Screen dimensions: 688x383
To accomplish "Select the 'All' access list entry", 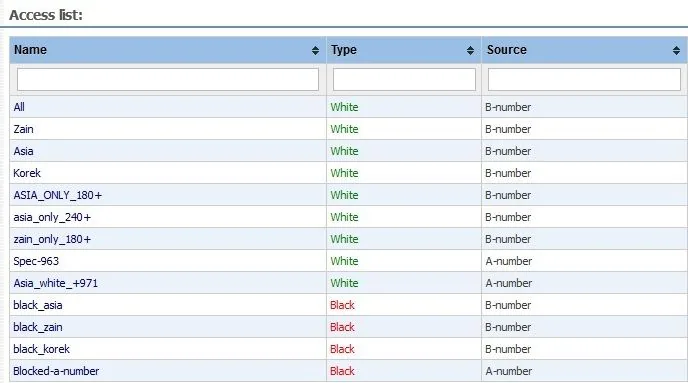I will click(x=19, y=107).
